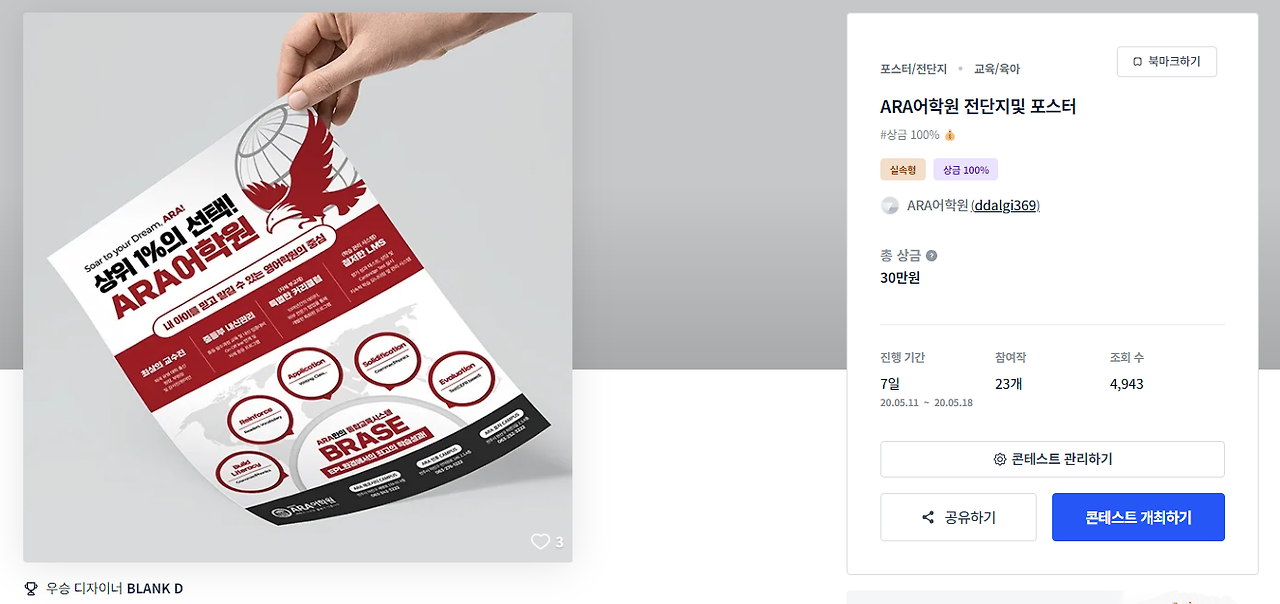
Task: Toggle the 북마크하기 bookmark button
Action: pos(1167,61)
